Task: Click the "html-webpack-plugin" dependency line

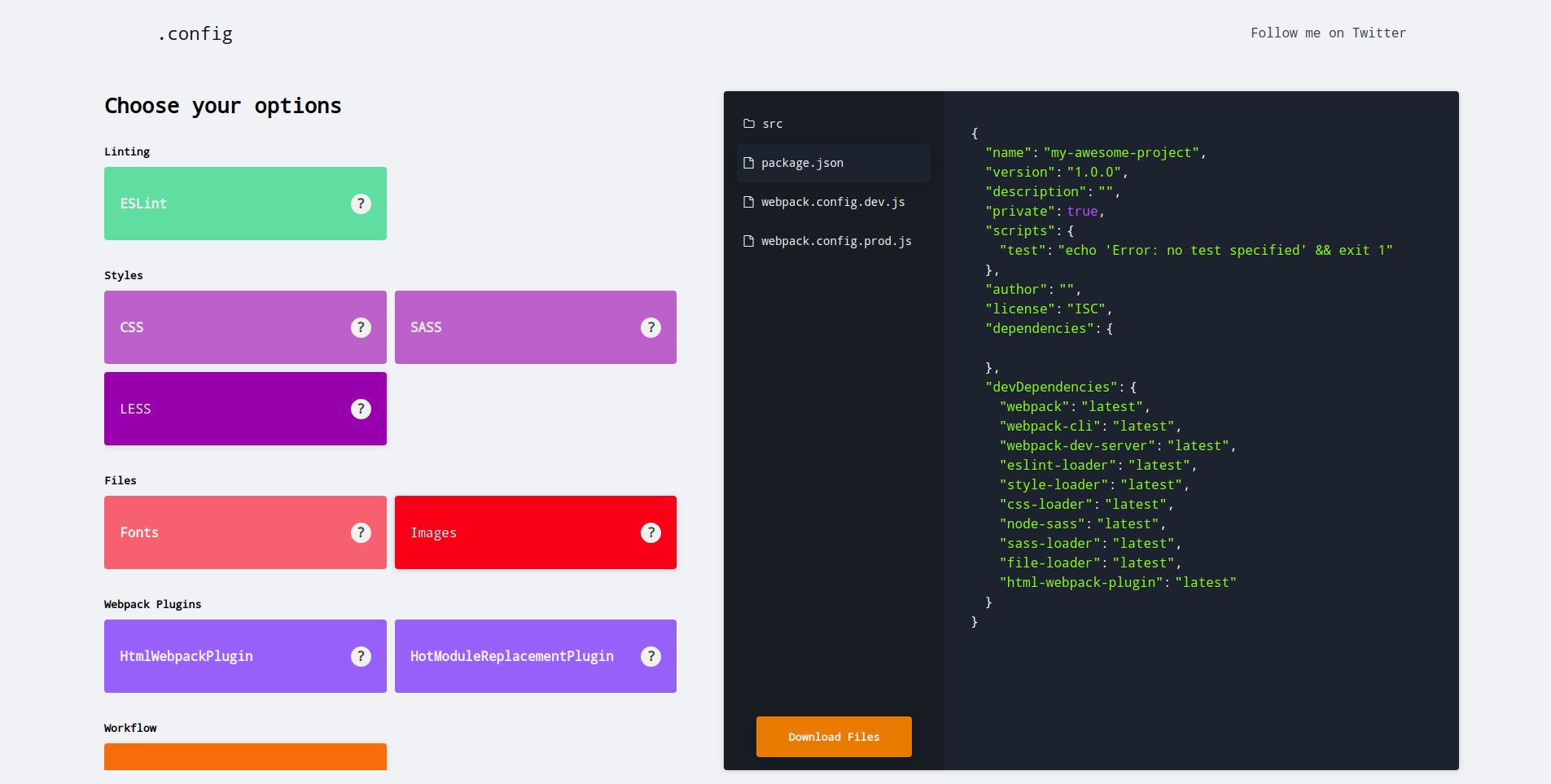Action: pyautogui.click(x=1118, y=582)
